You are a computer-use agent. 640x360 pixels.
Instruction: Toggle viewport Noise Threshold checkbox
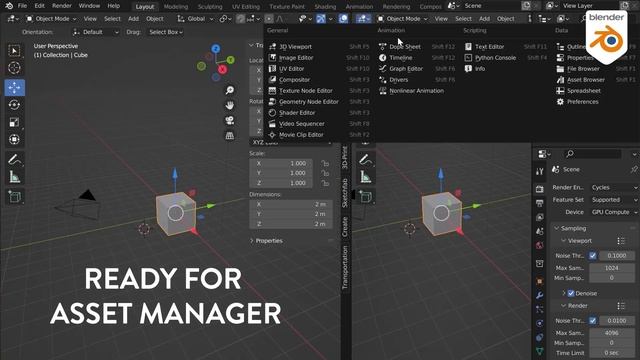(x=592, y=256)
